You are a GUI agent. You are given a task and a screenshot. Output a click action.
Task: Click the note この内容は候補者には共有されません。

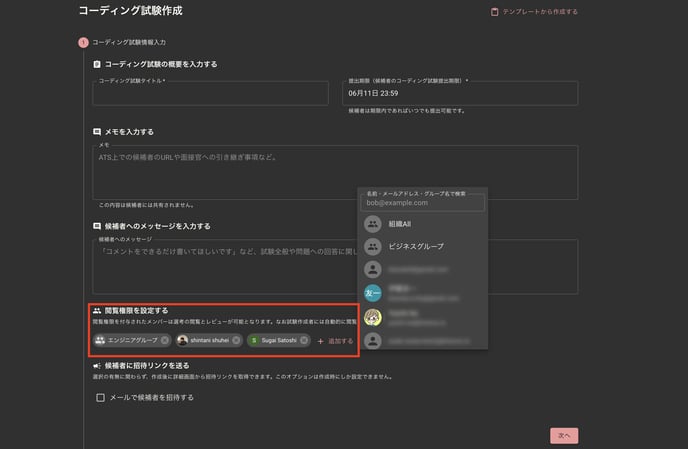147,205
